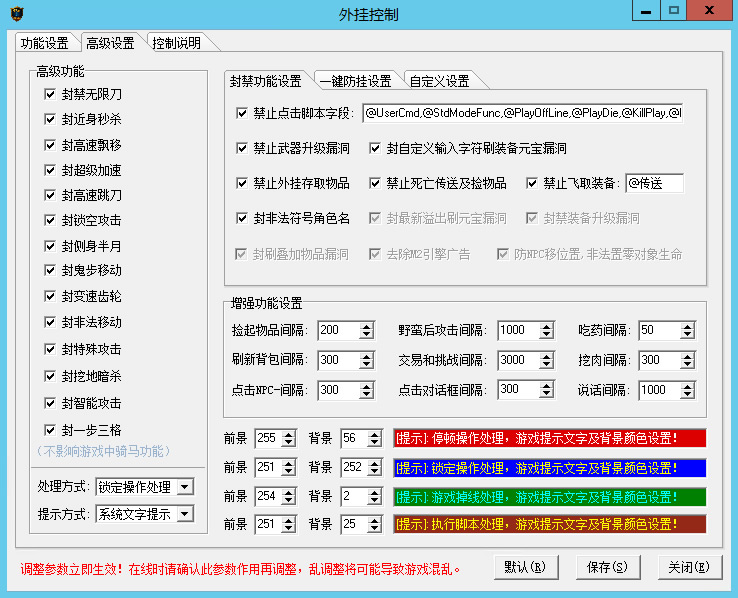The height and width of the screenshot is (598, 738).
Task: Decrease 刷新背包间隔 with down arrow
Action: 367,365
